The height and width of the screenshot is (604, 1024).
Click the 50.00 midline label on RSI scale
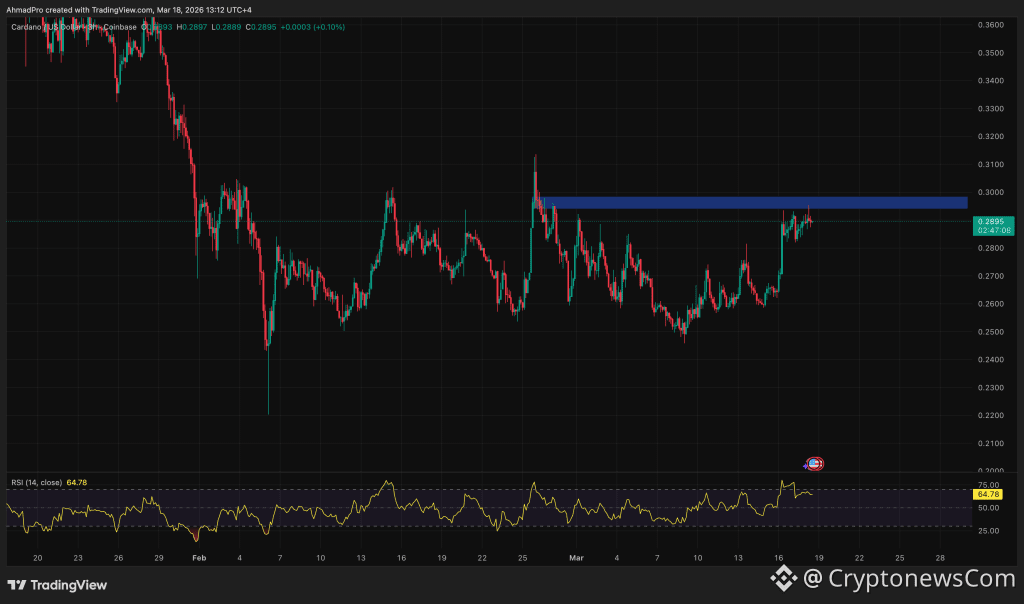988,508
